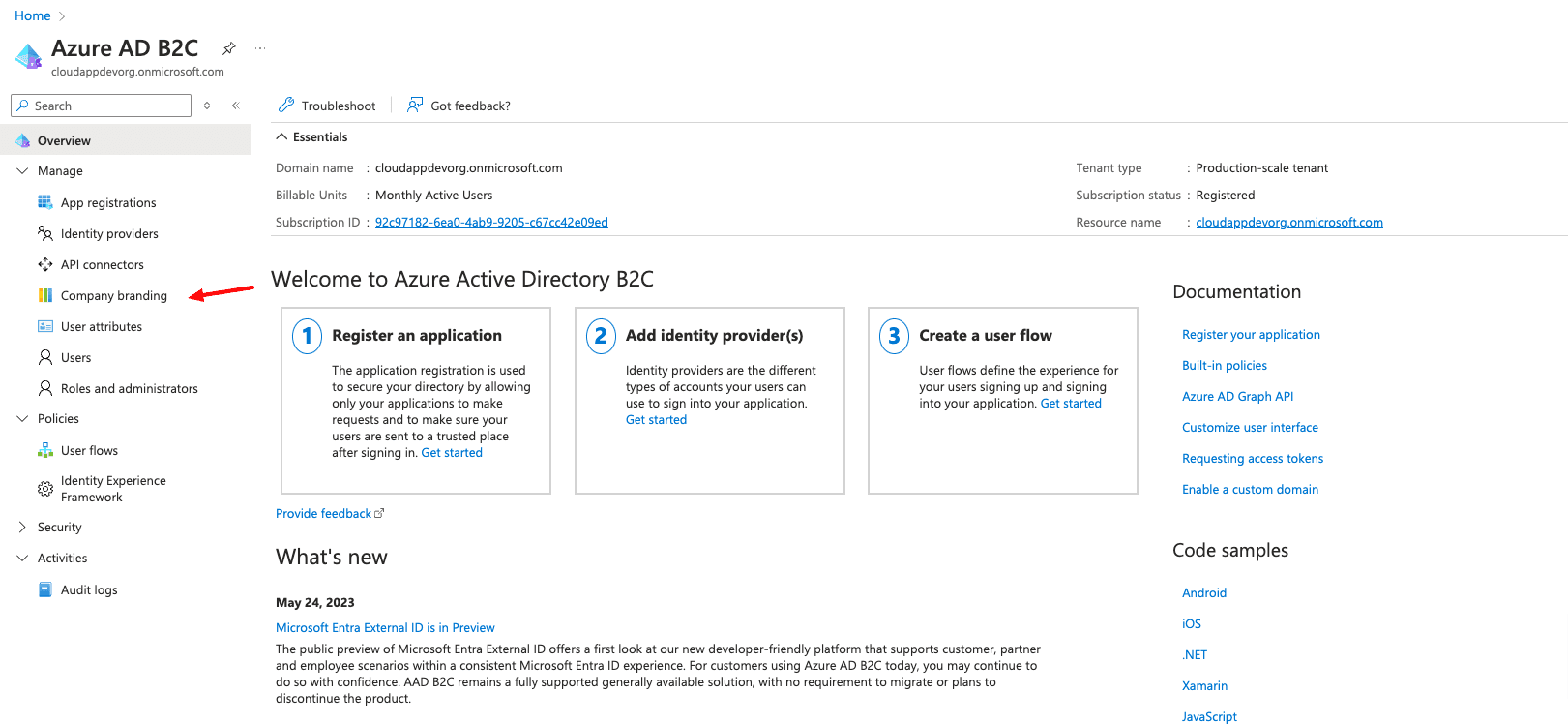The width and height of the screenshot is (1568, 725).
Task: Click the User flows icon
Action: pyautogui.click(x=45, y=450)
